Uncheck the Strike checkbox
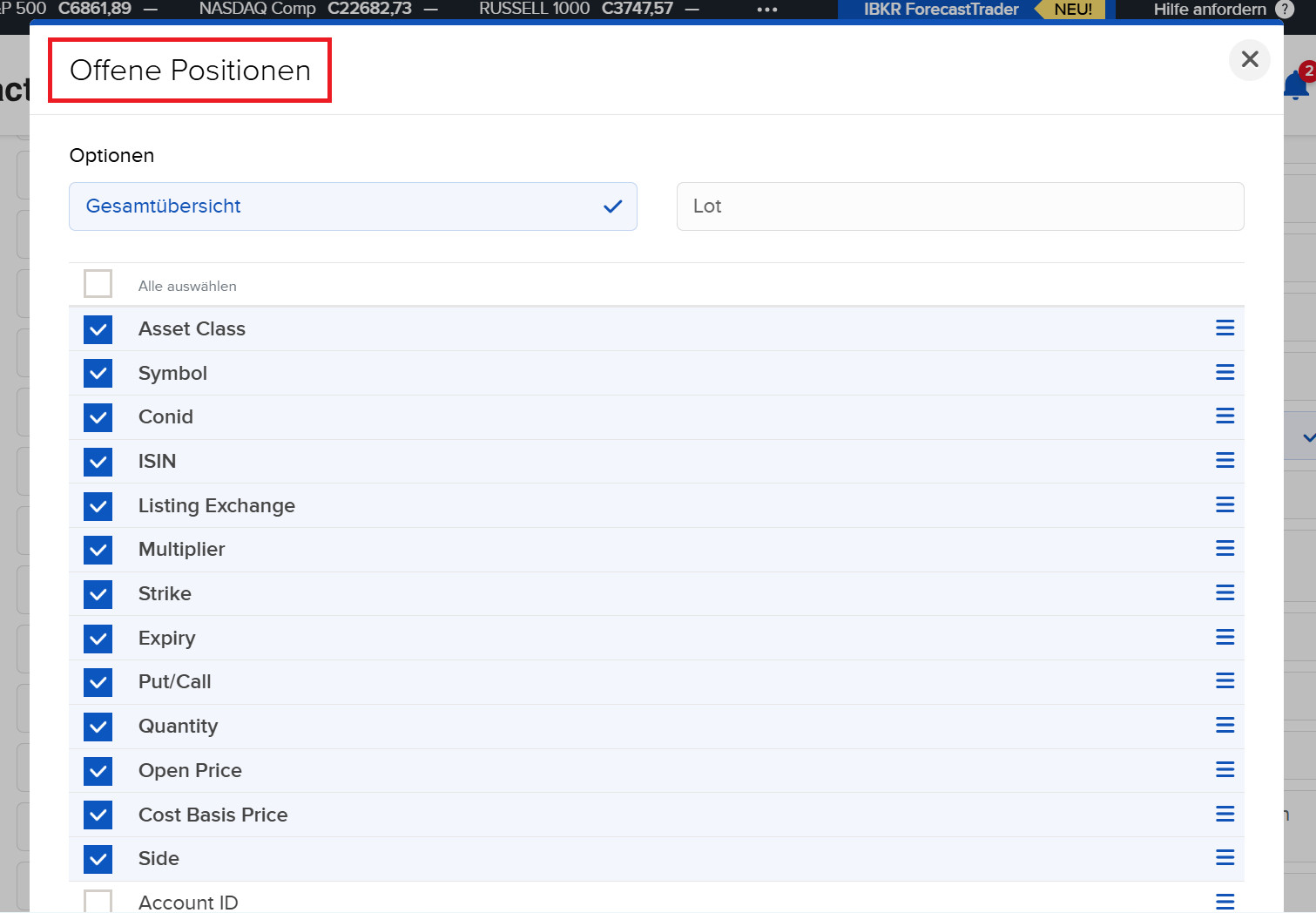The height and width of the screenshot is (913, 1316). coord(98,594)
